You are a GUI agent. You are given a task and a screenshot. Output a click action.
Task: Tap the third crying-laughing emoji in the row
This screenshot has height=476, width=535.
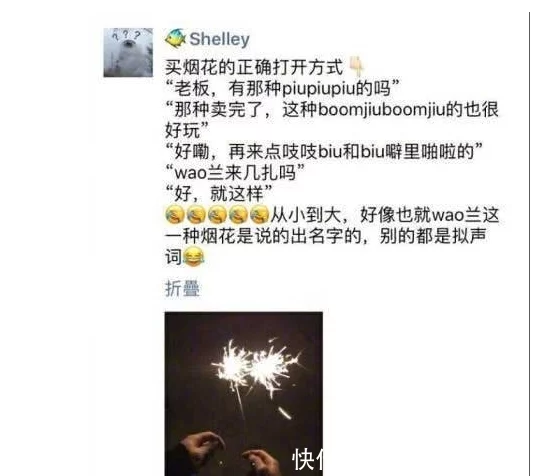217,216
